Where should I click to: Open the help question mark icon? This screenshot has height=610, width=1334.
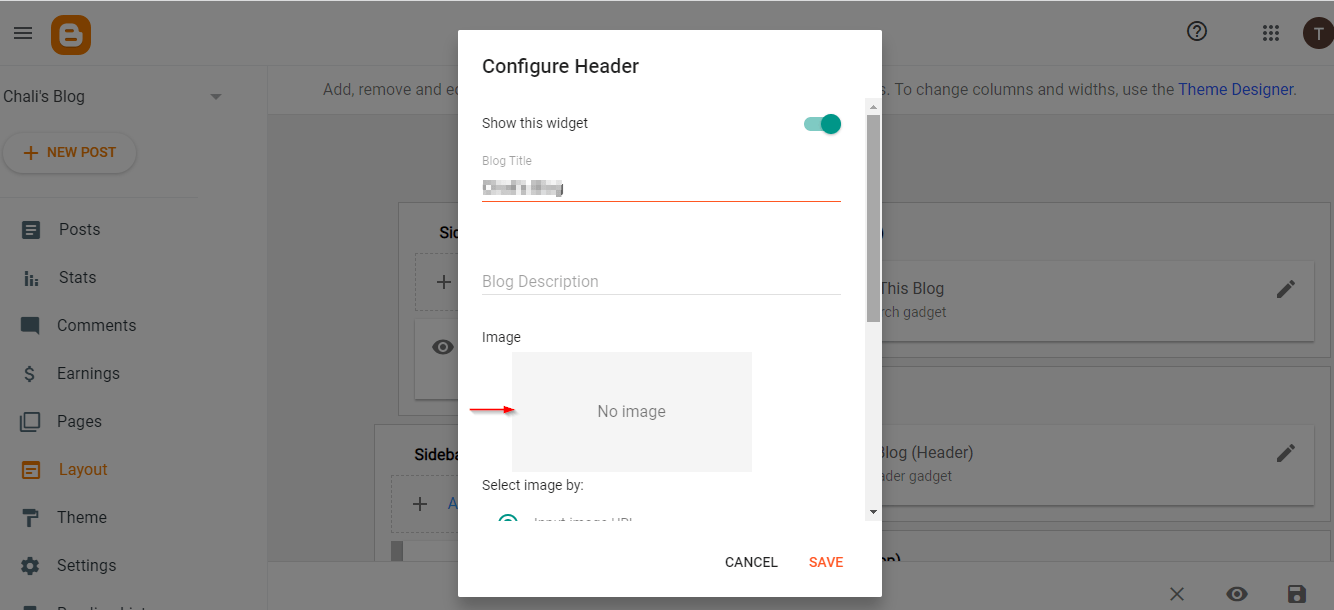tap(1197, 32)
